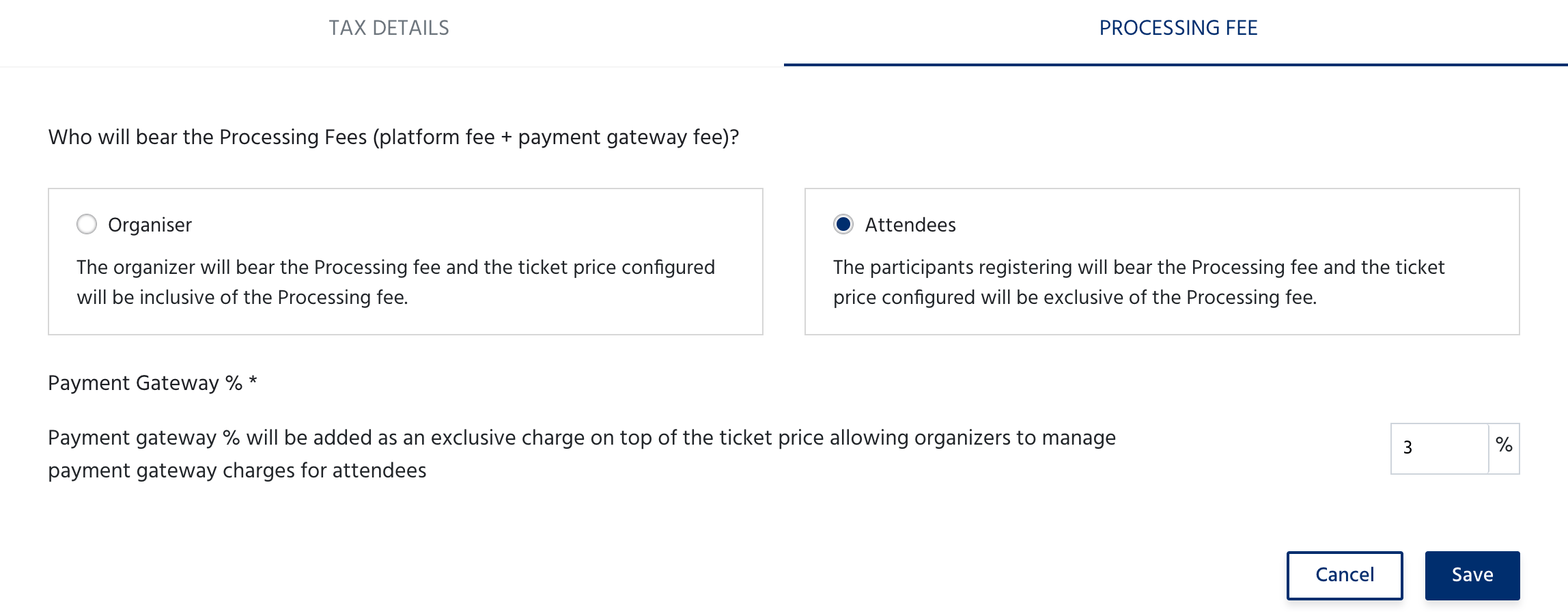Click the required asterisk after Payment Gateway %
This screenshot has width=1568, height=612.
[x=253, y=380]
